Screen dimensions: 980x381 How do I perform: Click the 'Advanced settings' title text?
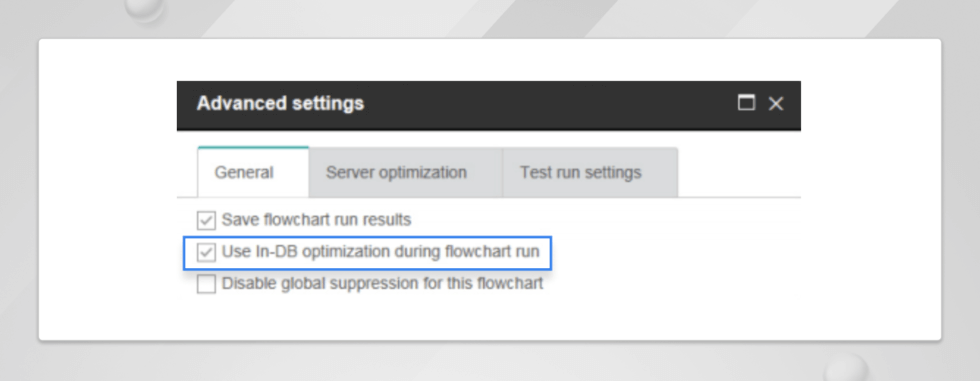tap(280, 103)
